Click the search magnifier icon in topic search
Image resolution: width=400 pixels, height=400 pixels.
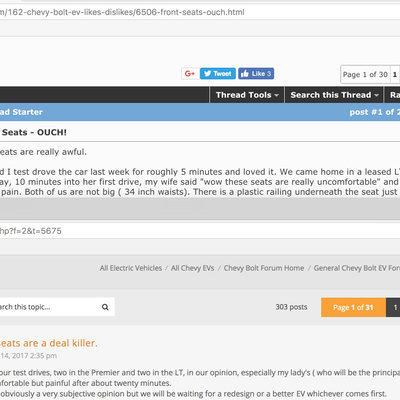[105, 307]
